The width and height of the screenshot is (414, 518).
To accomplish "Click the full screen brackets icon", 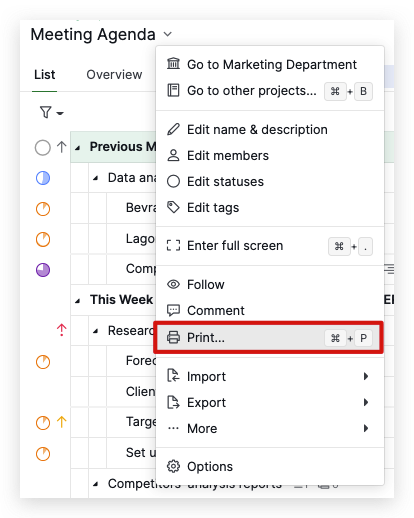I will (173, 246).
